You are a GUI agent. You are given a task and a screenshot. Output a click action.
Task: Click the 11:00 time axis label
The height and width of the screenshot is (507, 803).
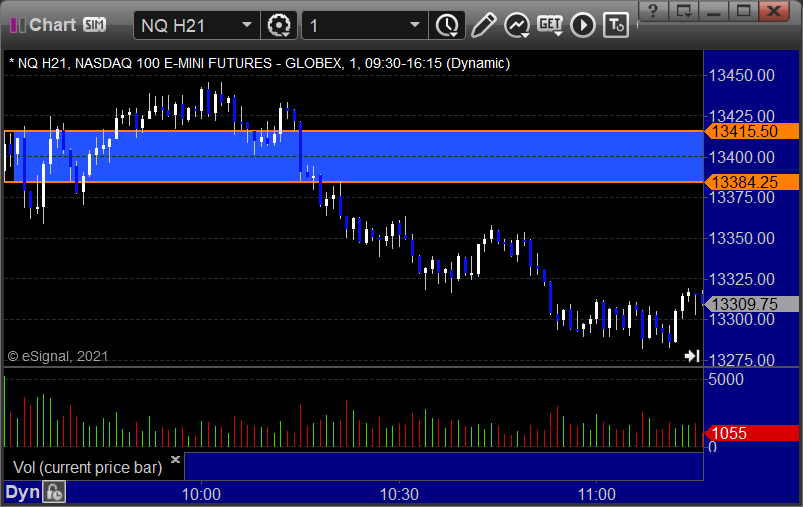coord(597,494)
